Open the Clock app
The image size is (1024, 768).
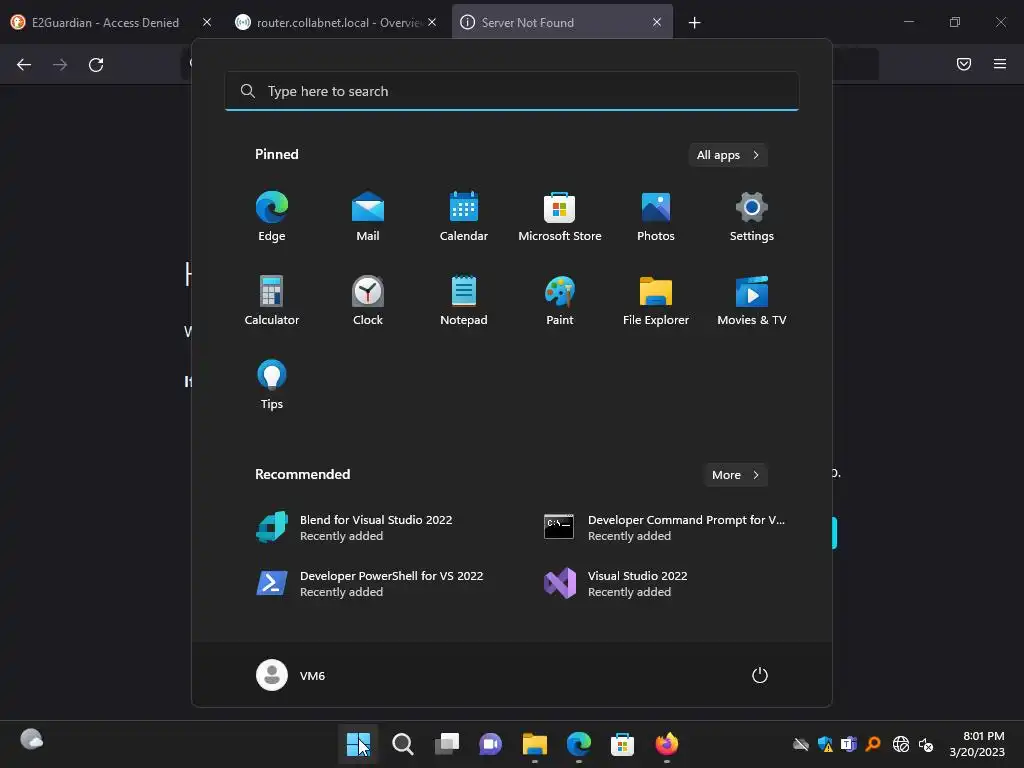[x=368, y=300]
